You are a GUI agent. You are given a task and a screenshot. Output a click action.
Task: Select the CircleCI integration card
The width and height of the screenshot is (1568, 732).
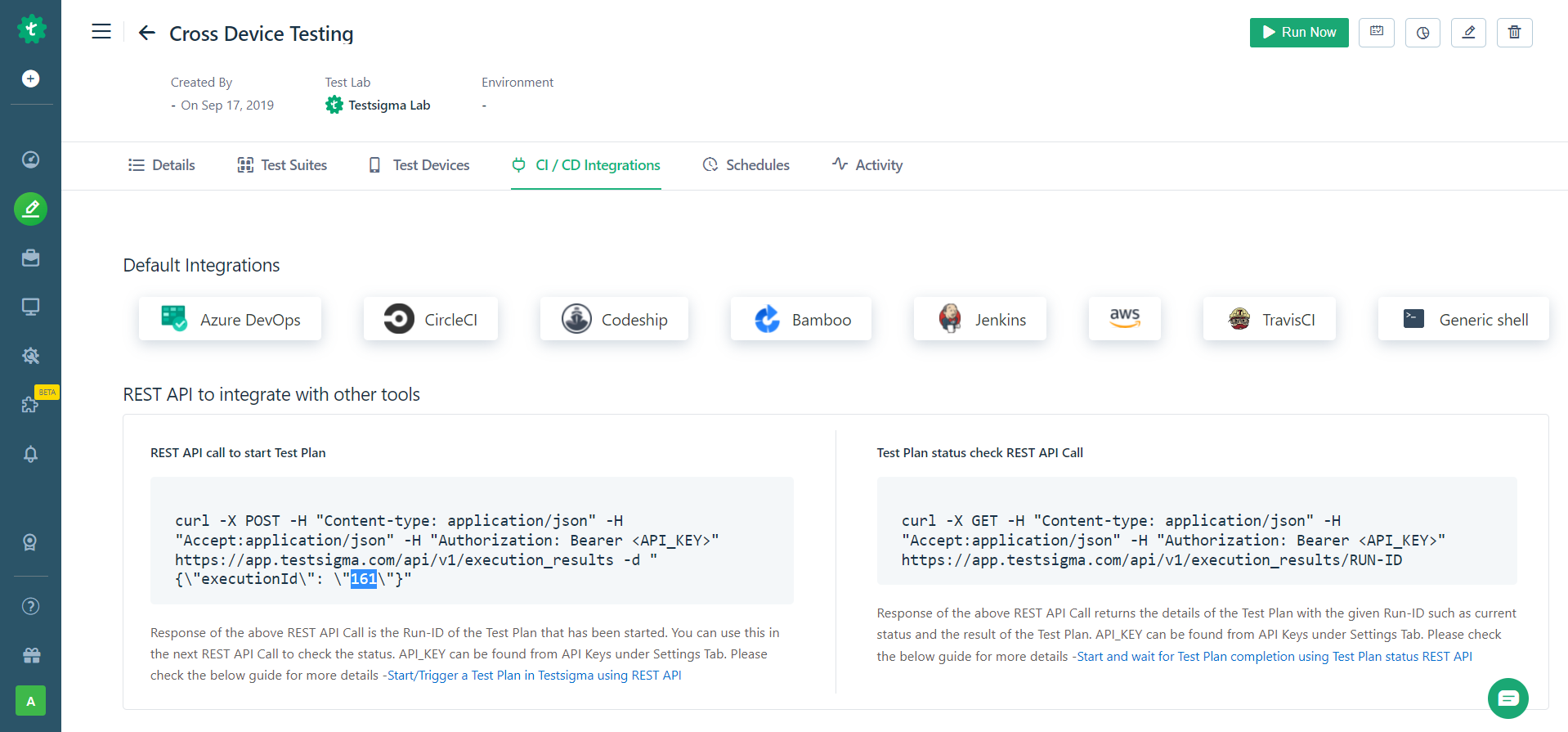point(431,319)
